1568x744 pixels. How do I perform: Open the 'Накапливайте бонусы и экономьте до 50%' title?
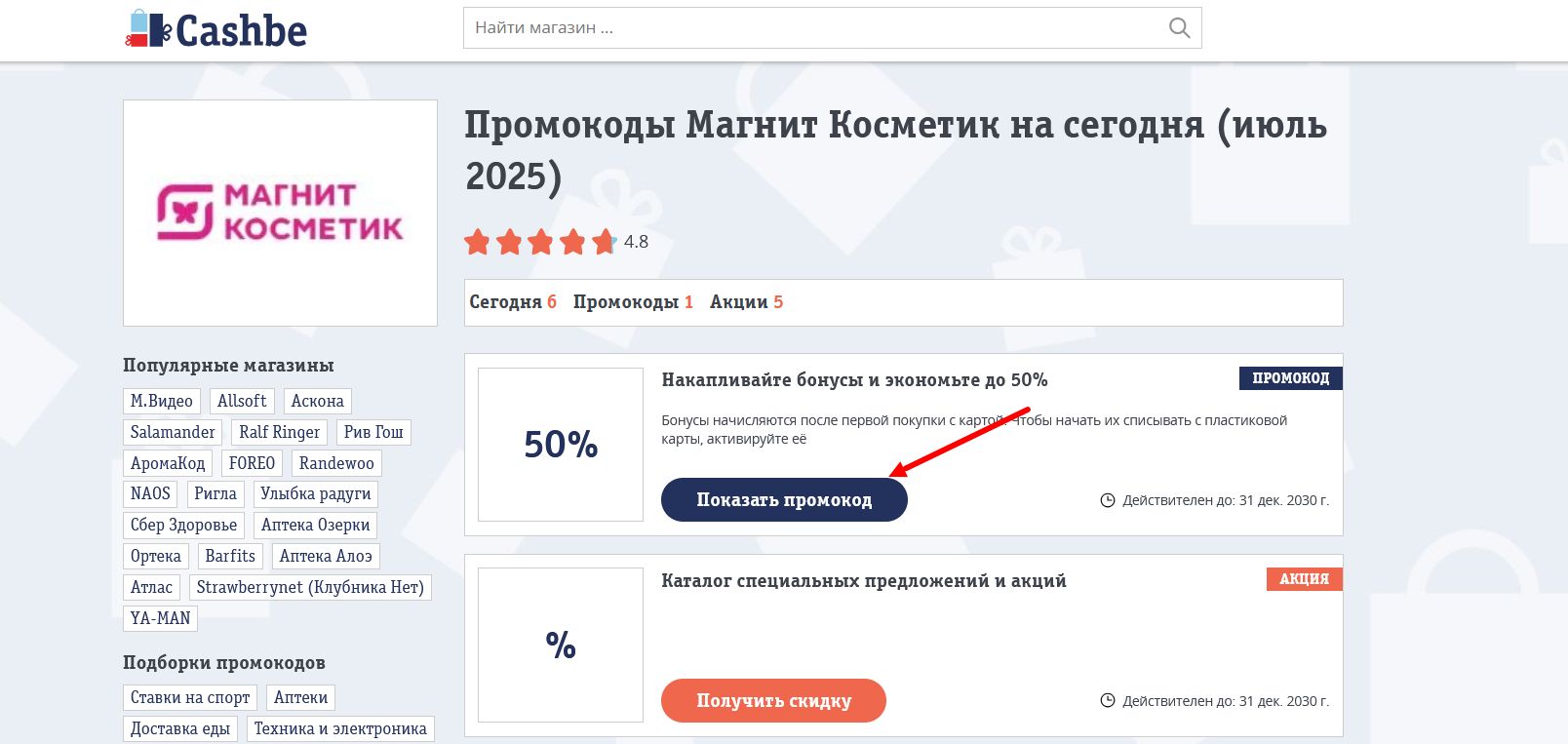(854, 380)
